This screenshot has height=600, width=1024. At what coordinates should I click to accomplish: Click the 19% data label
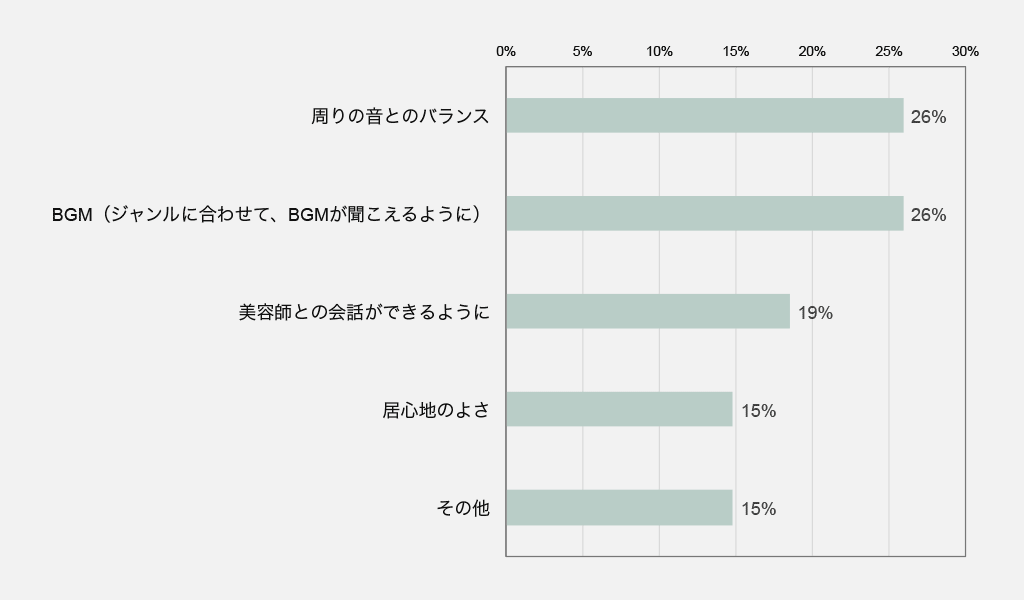click(815, 313)
